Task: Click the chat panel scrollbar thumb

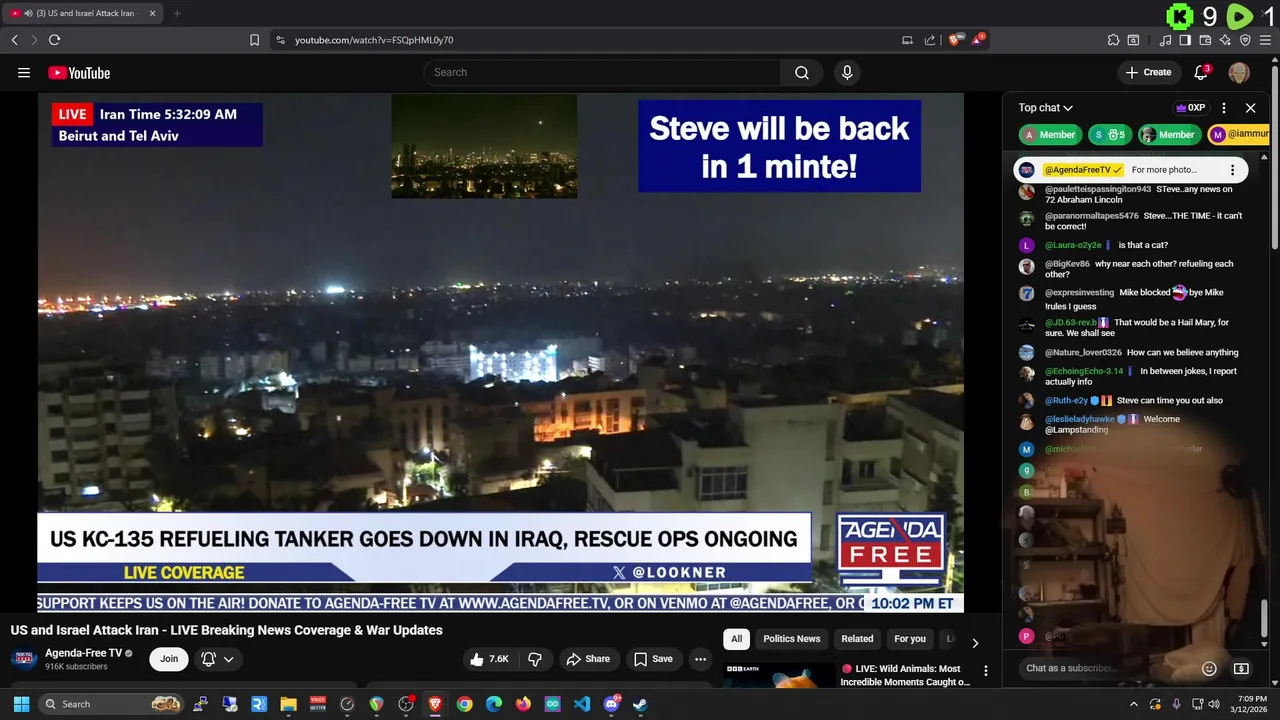Action: click(1264, 619)
